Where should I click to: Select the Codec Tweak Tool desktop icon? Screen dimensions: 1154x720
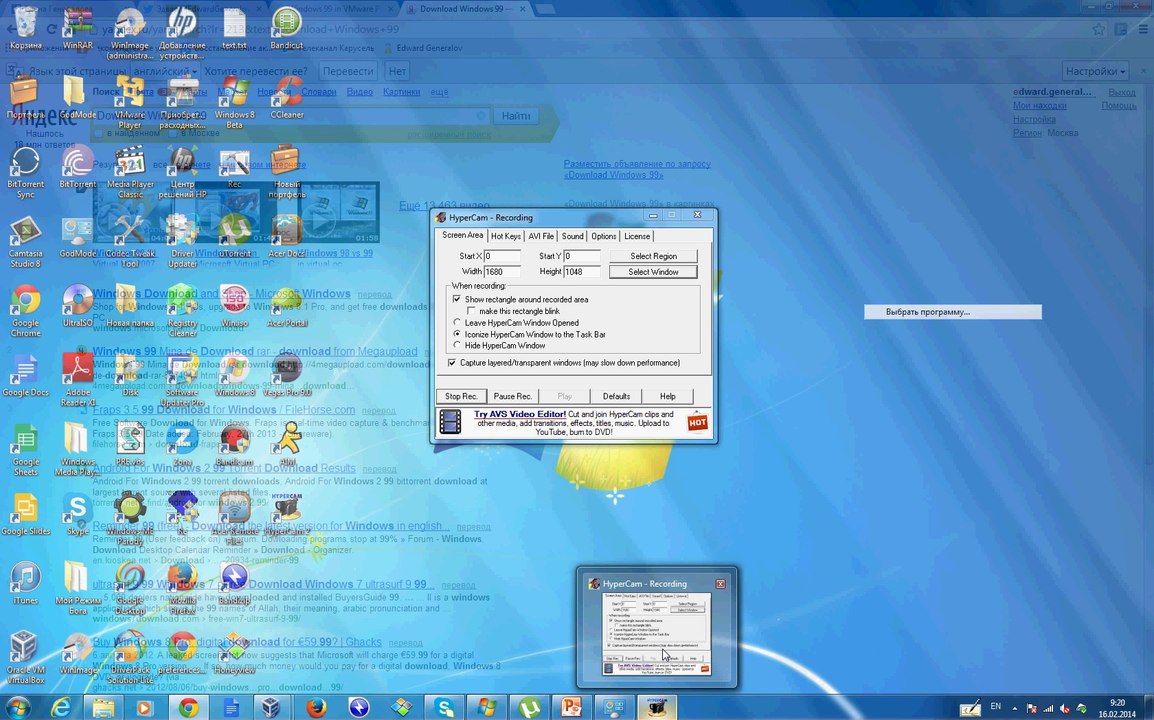[x=130, y=241]
